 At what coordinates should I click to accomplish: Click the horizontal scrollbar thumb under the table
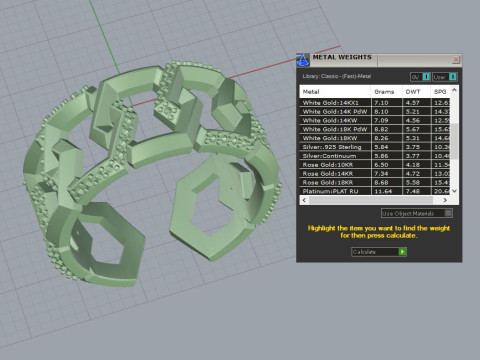[370, 200]
